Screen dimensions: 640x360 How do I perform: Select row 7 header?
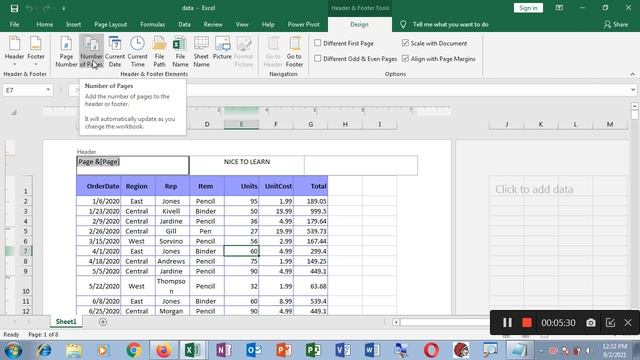[x=25, y=251]
